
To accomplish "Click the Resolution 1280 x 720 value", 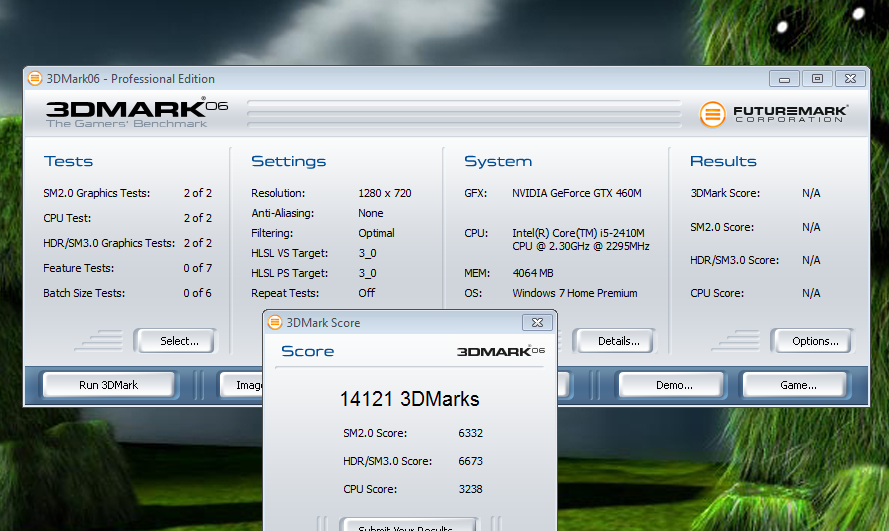I will [384, 193].
